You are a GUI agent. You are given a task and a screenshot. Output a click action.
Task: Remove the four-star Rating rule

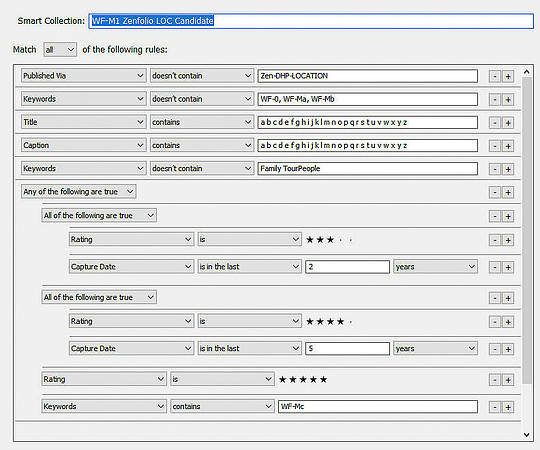coord(495,322)
